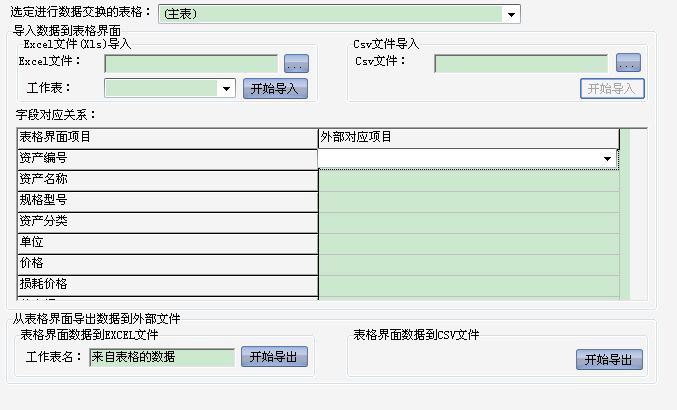Screen dimensions: 677x410
Task: Click the Csv文件 path input field
Action: tap(521, 64)
